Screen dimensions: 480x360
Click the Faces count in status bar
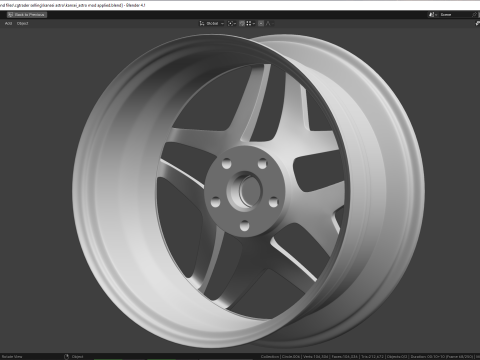[x=344, y=357]
